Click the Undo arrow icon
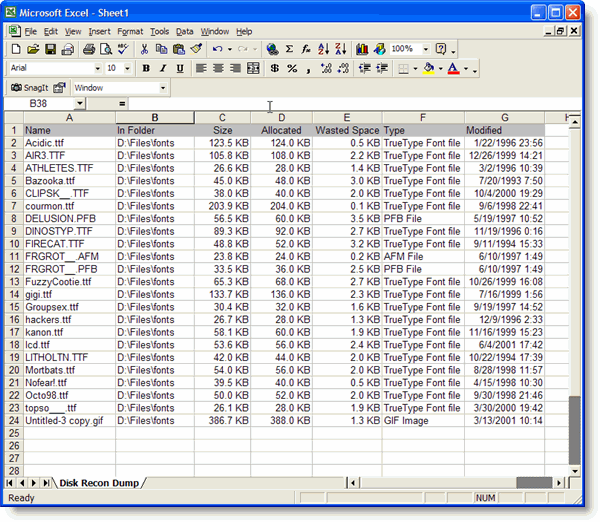 [217, 49]
